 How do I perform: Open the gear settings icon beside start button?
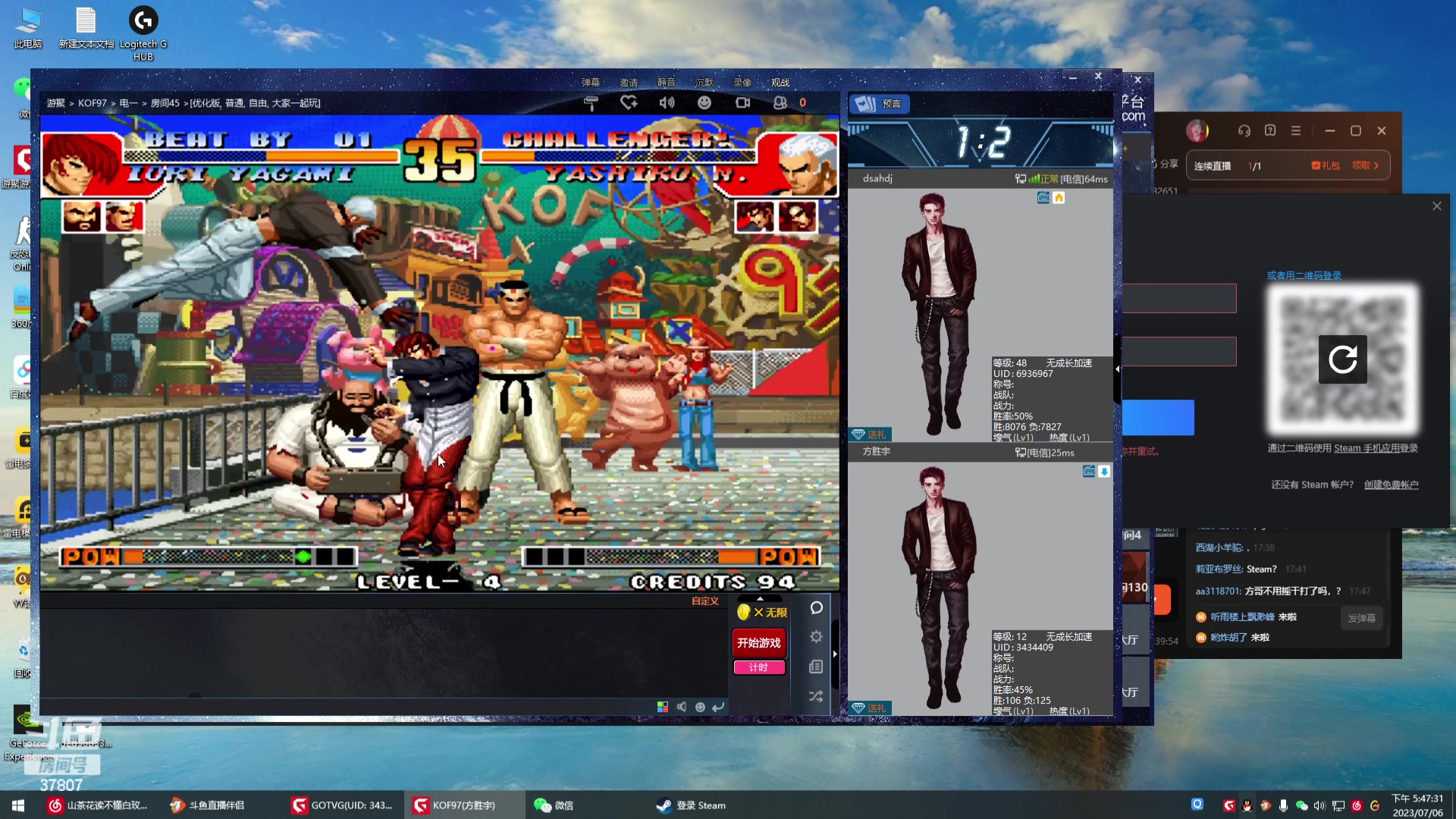point(816,637)
